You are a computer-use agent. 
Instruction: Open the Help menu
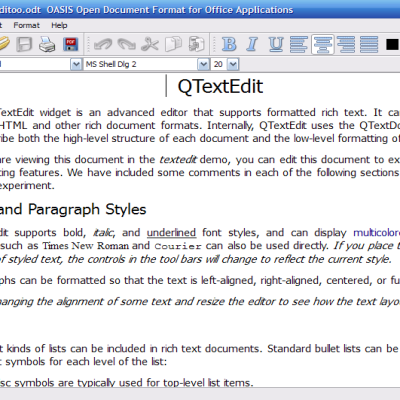pyautogui.click(x=59, y=25)
